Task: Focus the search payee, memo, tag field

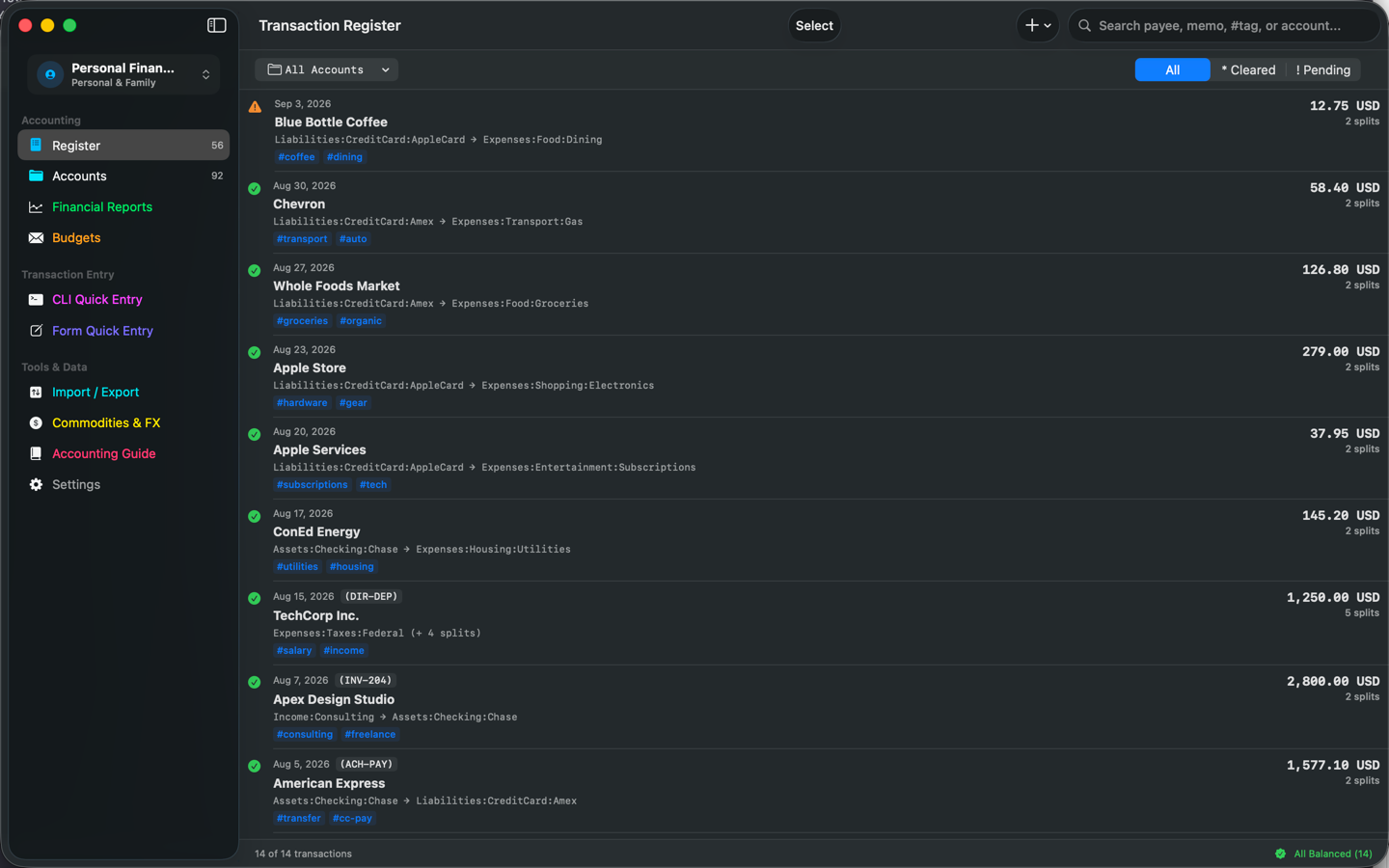Action: [x=1225, y=26]
